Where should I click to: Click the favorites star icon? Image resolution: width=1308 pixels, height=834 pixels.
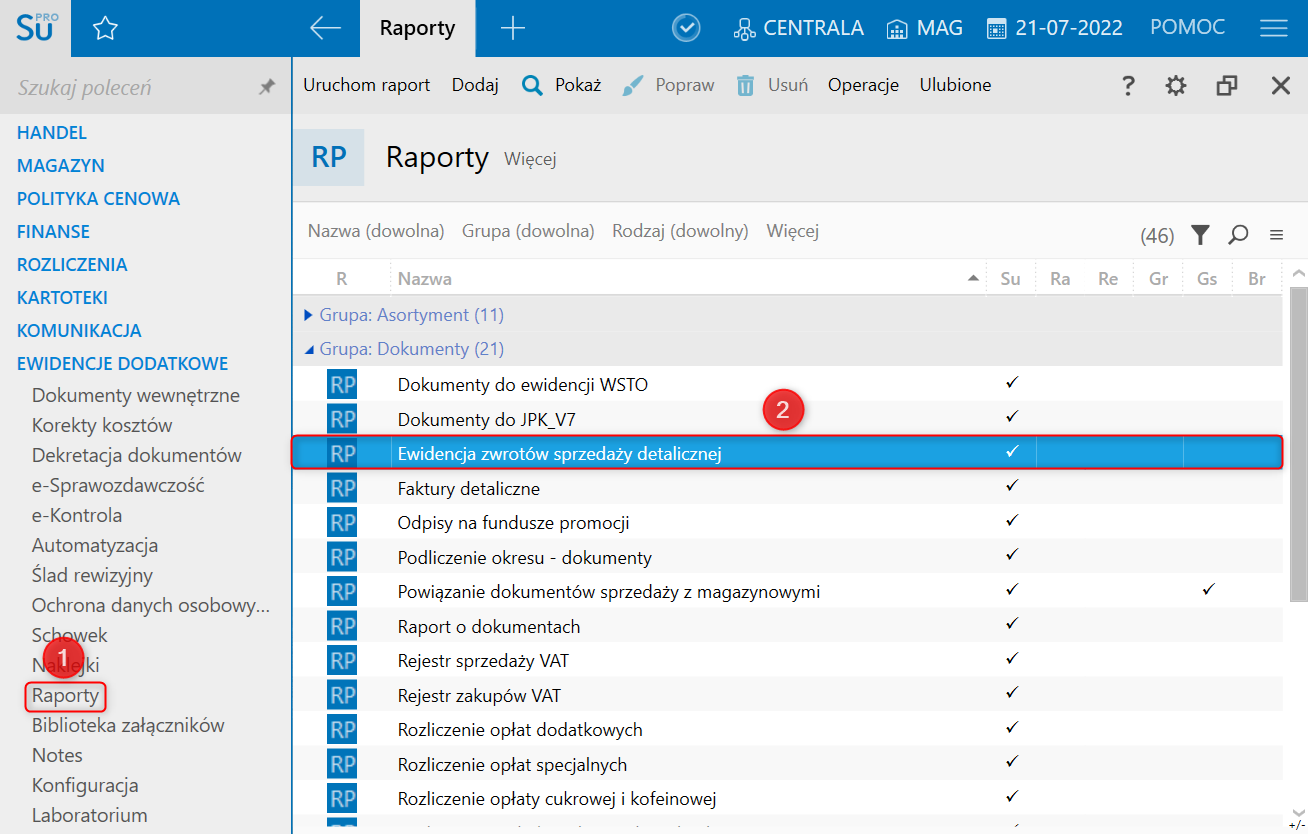click(x=105, y=29)
